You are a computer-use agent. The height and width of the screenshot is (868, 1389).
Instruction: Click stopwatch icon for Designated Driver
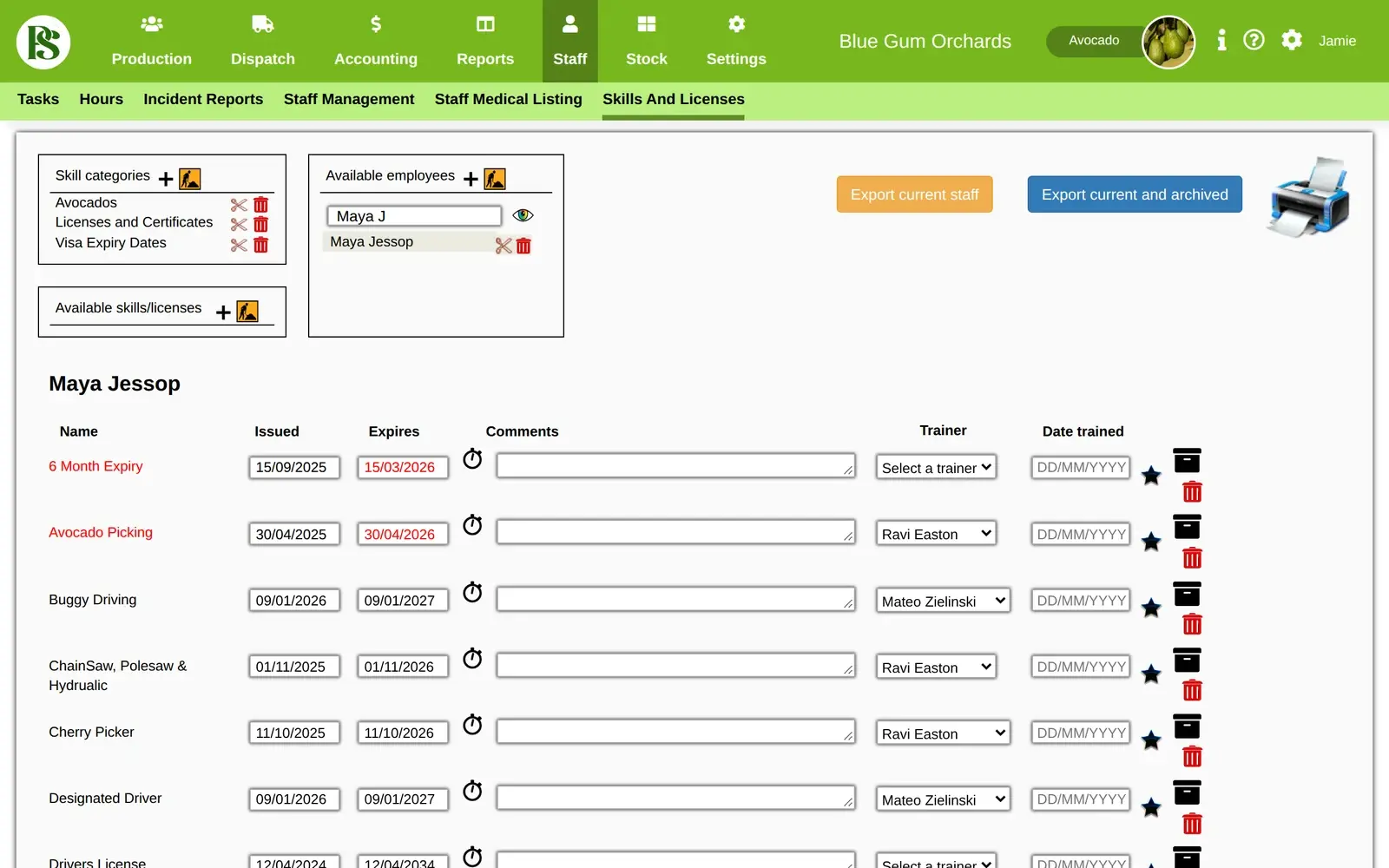(472, 790)
